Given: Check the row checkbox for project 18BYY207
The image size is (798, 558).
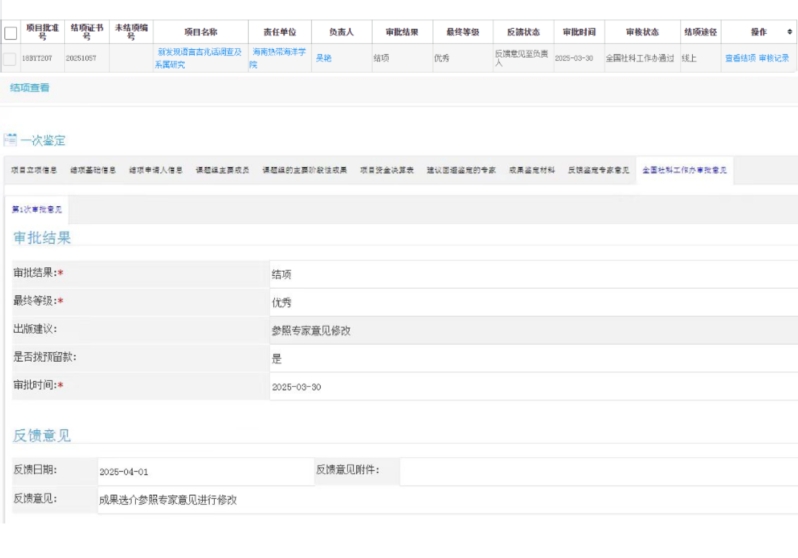Looking at the screenshot, I should [x=10, y=59].
